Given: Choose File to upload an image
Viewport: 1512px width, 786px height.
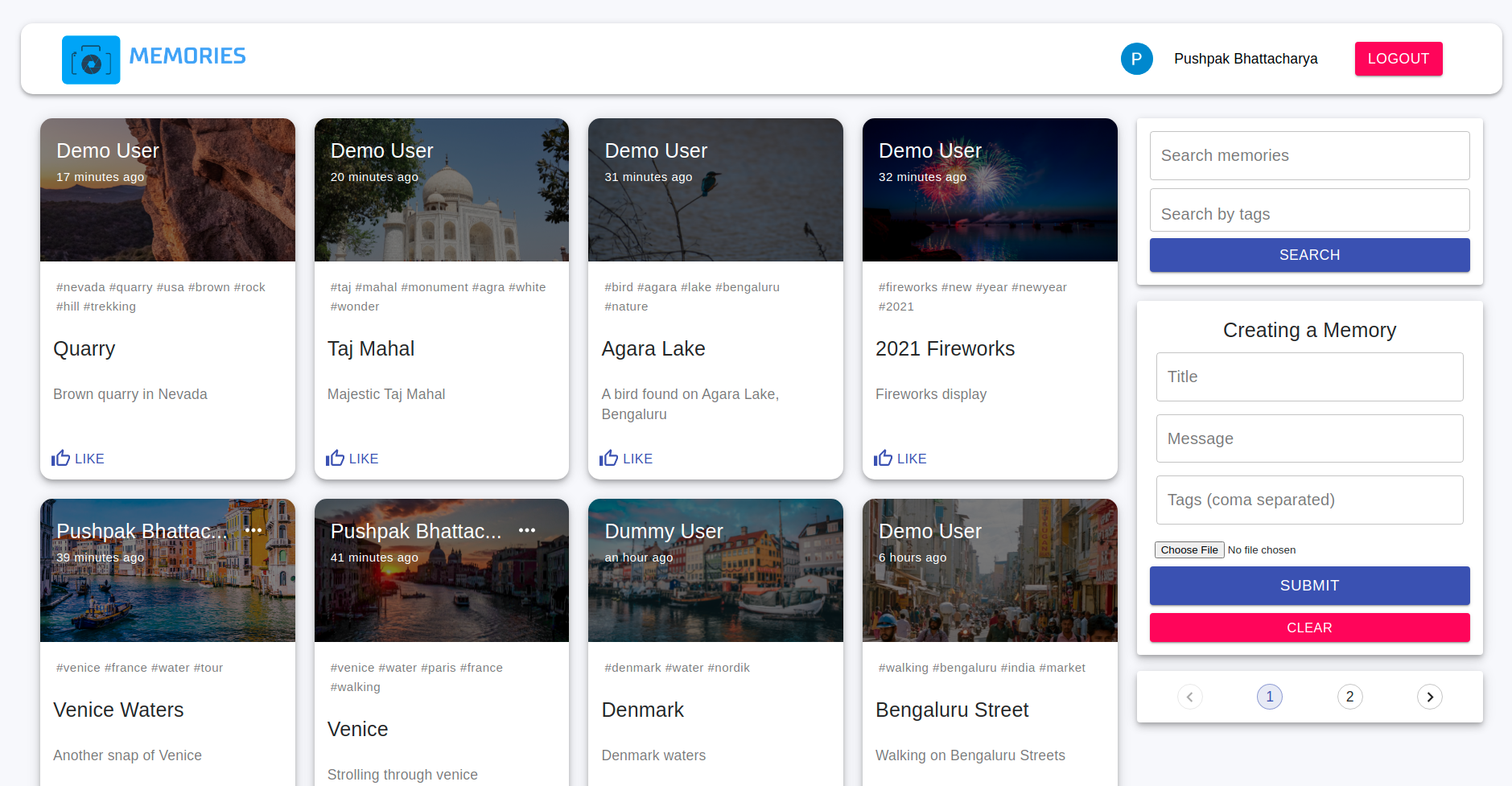Looking at the screenshot, I should [1189, 550].
